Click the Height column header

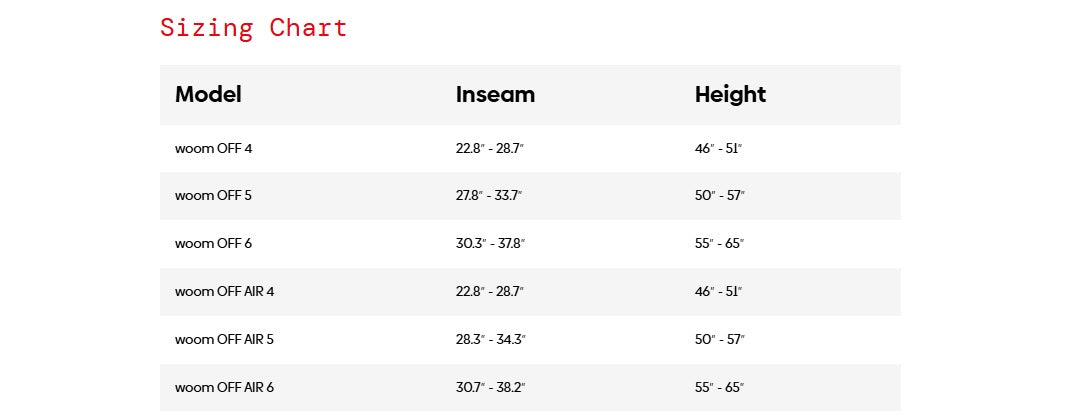pyautogui.click(x=730, y=95)
